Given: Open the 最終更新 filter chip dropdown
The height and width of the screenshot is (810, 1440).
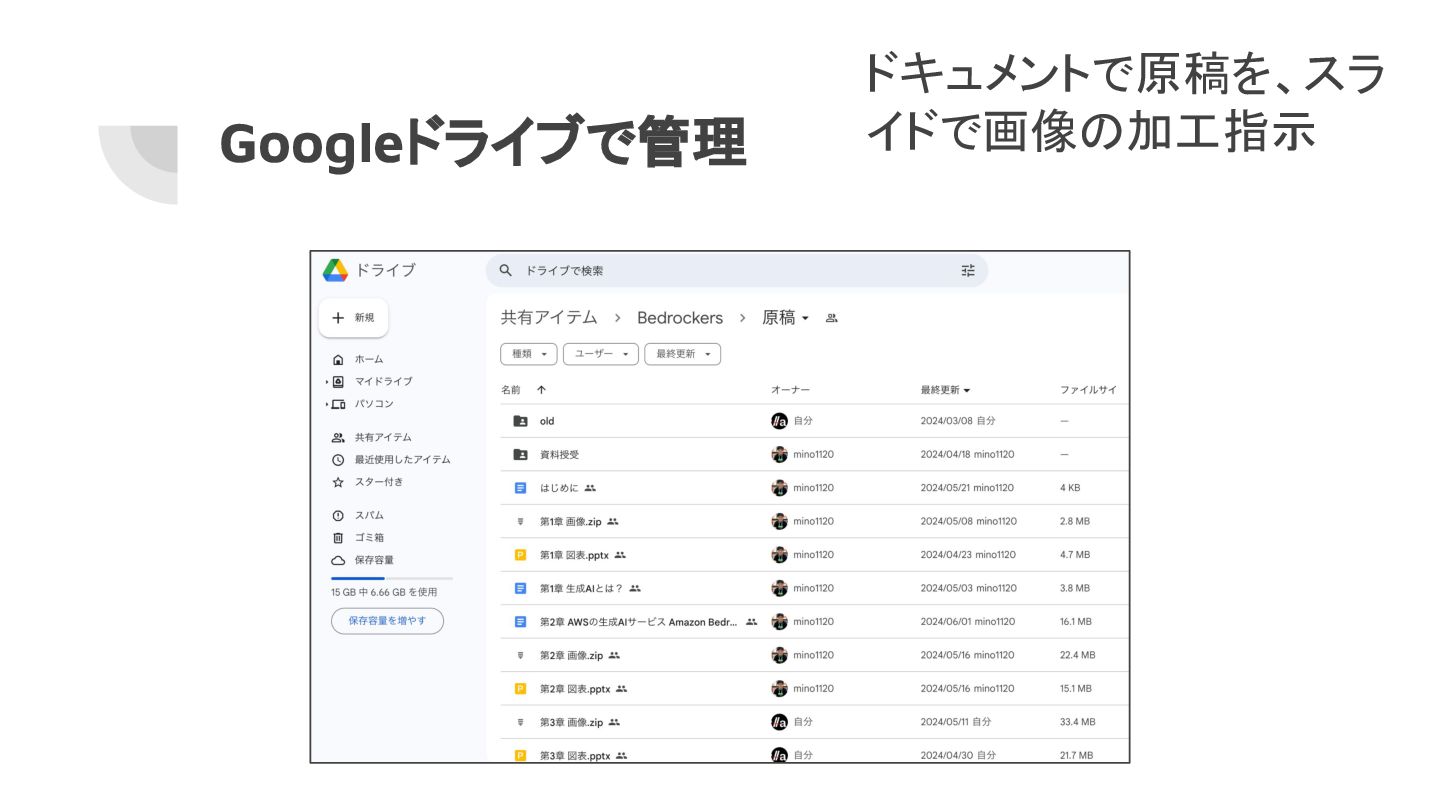Looking at the screenshot, I should tap(682, 354).
